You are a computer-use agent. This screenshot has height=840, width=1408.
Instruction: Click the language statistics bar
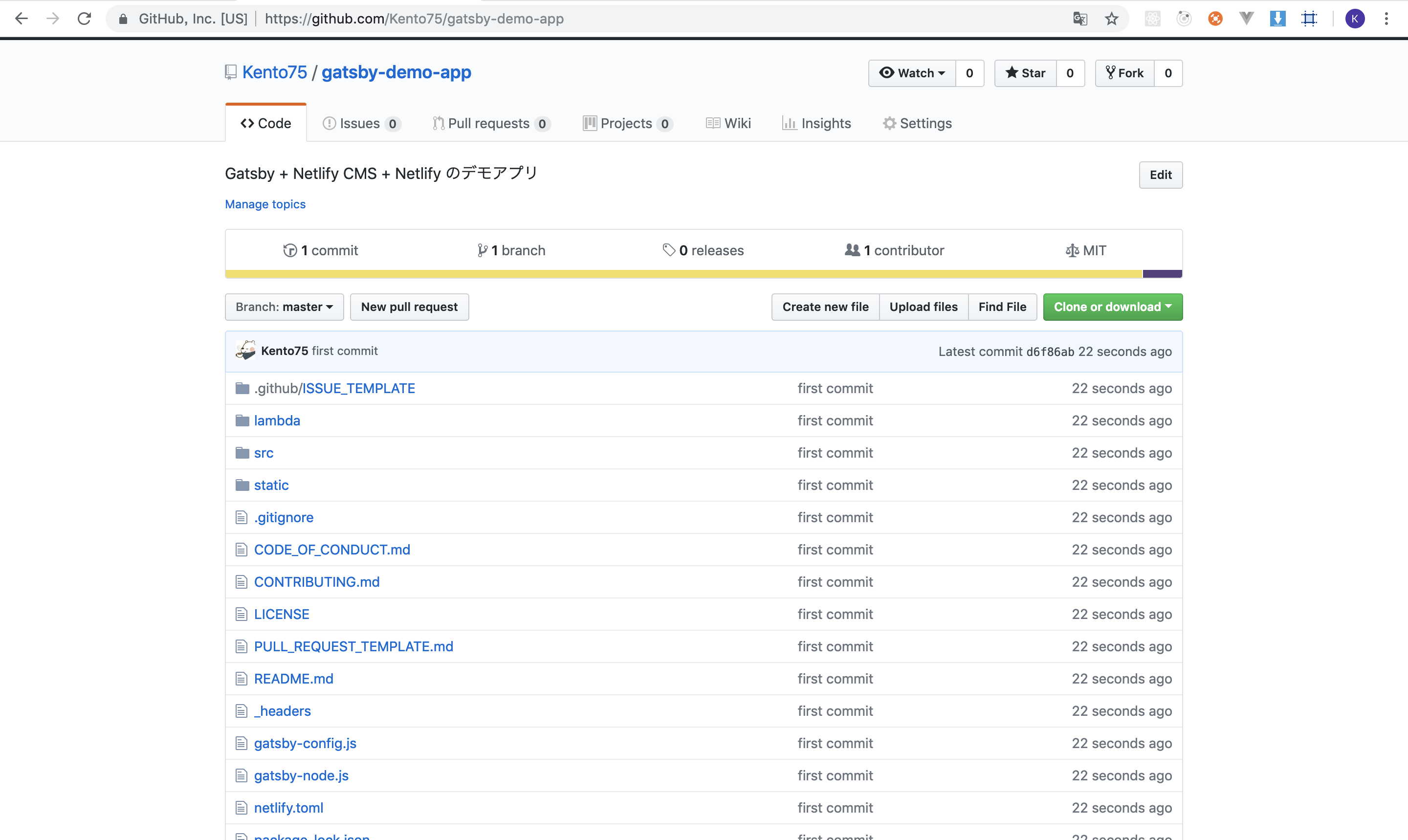(x=622, y=273)
